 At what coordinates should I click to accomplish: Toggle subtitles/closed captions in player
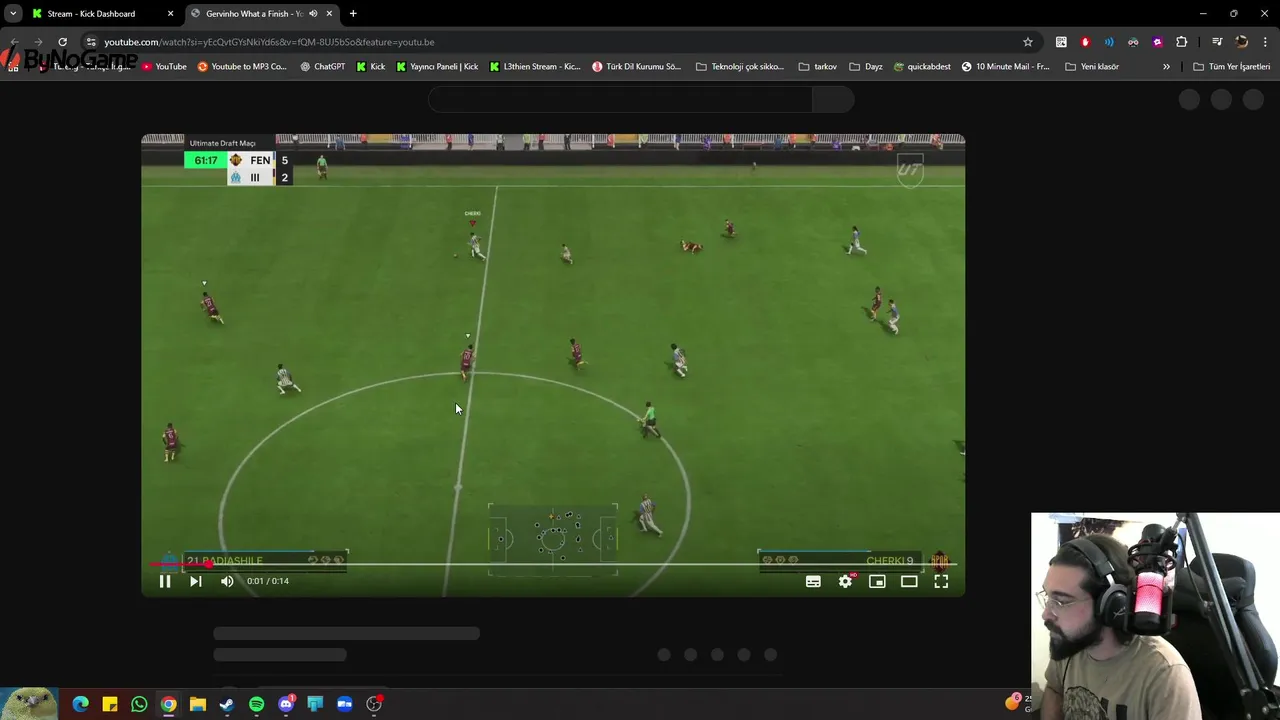pos(813,581)
